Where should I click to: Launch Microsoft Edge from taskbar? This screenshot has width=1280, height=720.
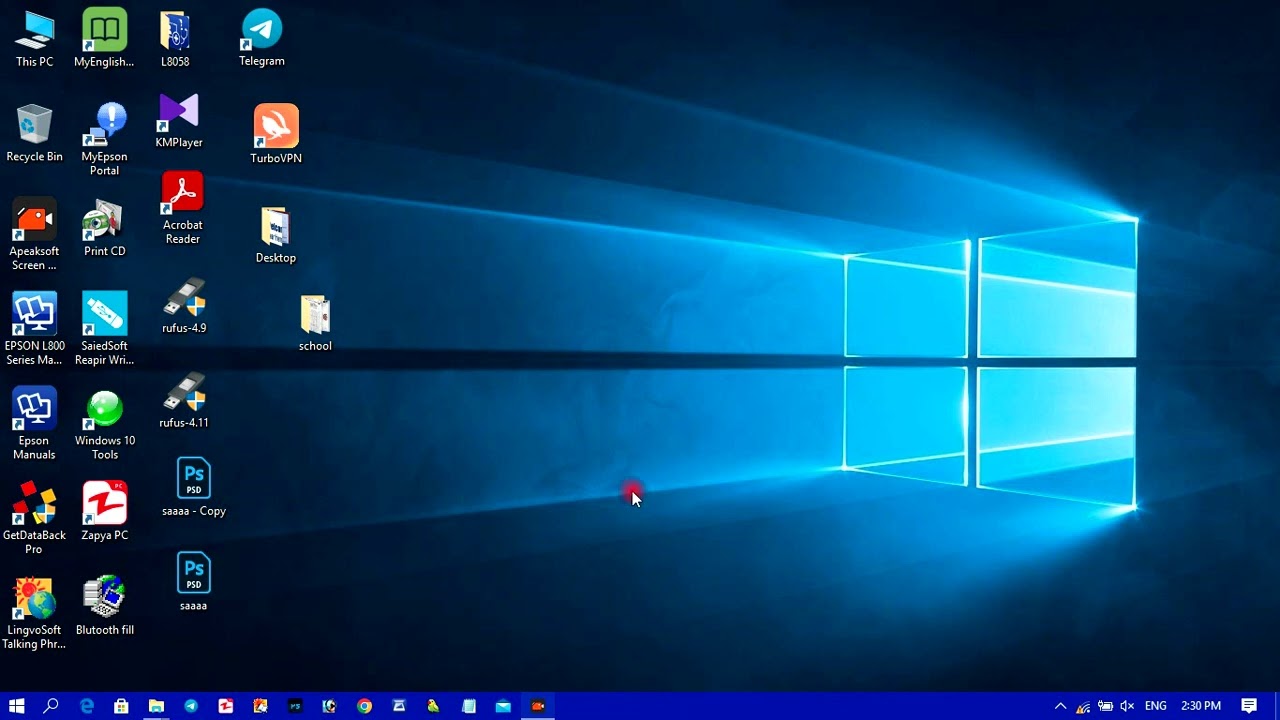click(x=87, y=706)
